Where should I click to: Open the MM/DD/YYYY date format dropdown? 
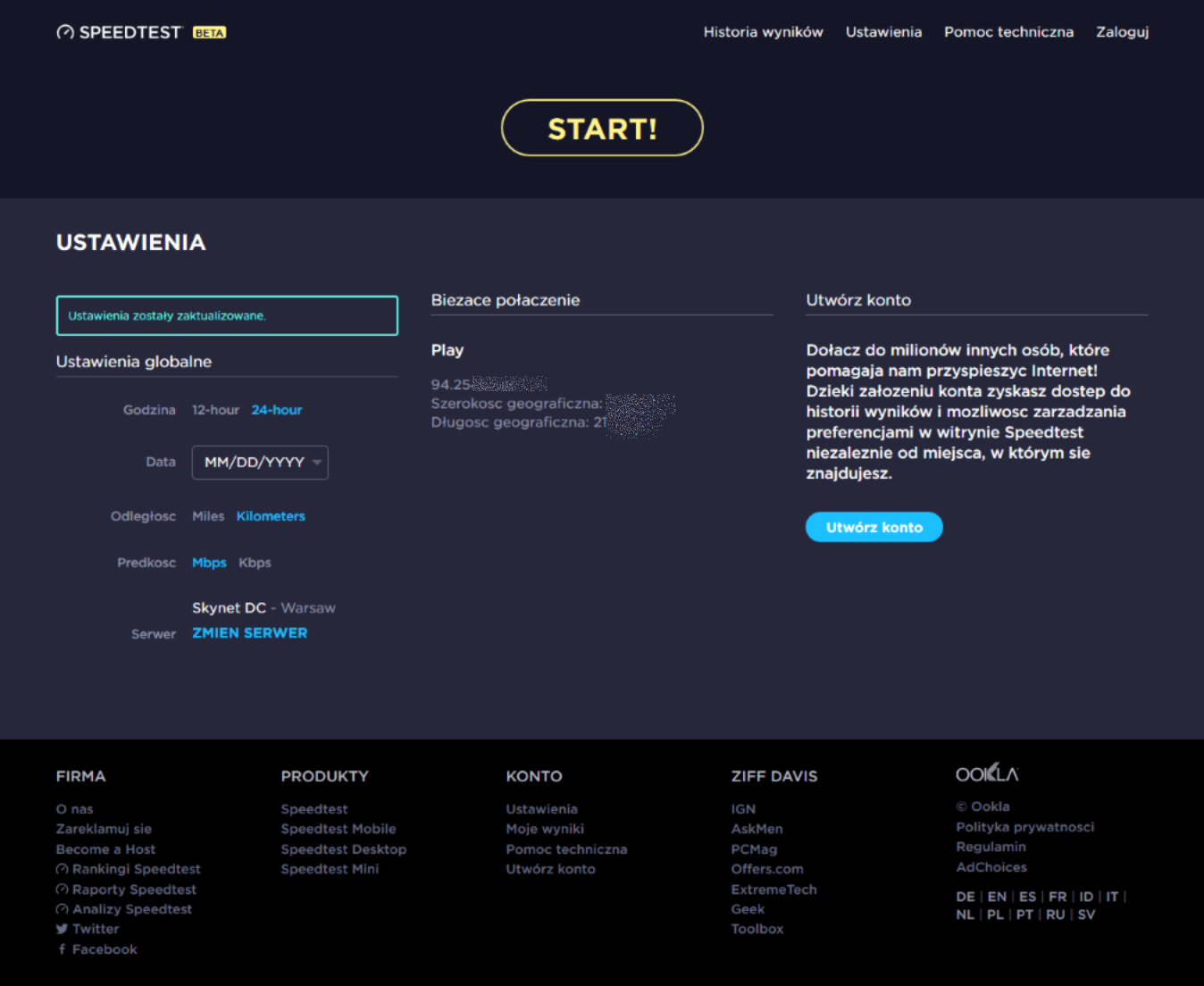[x=260, y=463]
